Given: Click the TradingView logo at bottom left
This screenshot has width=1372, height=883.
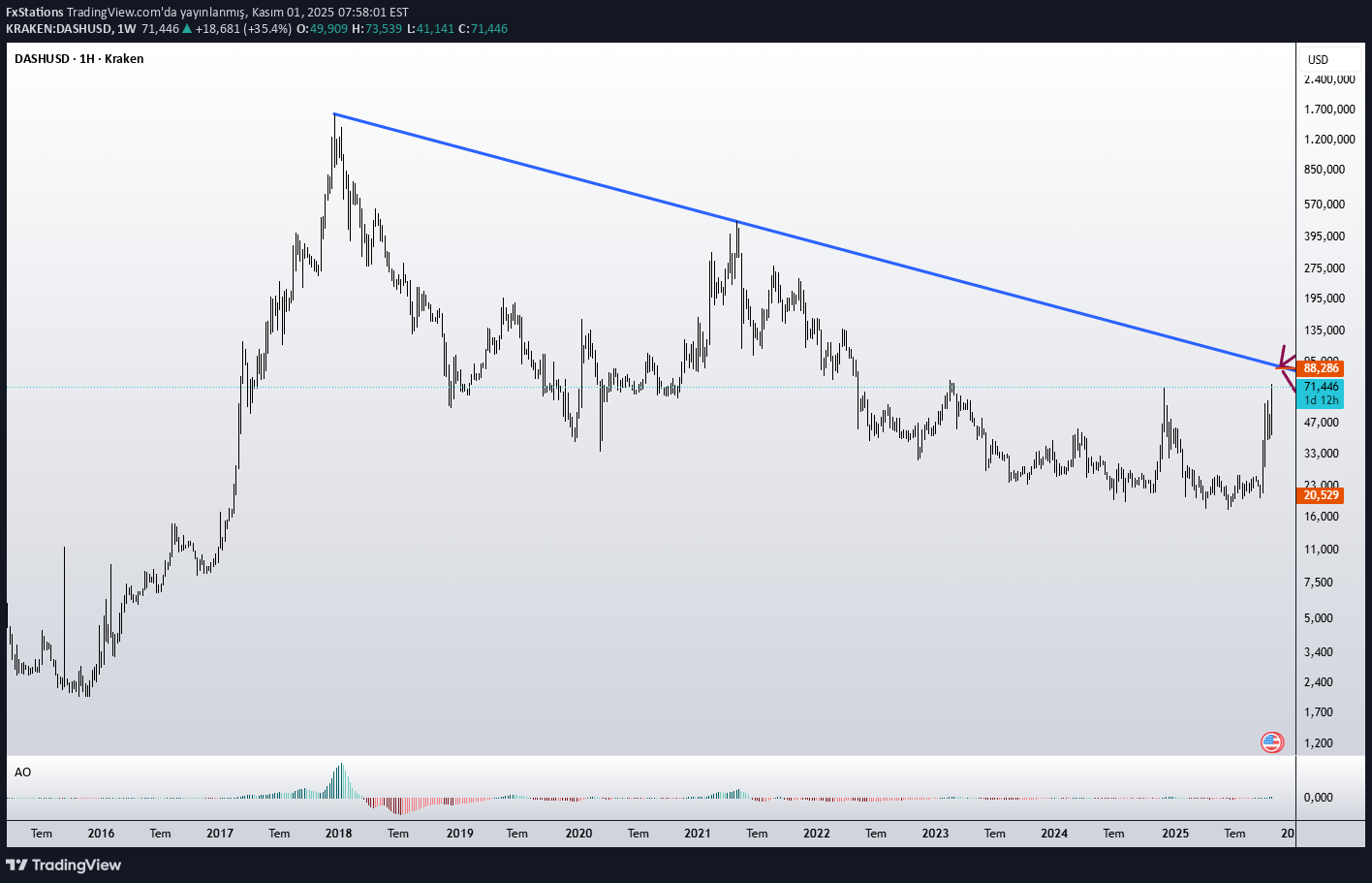Looking at the screenshot, I should coord(64,865).
